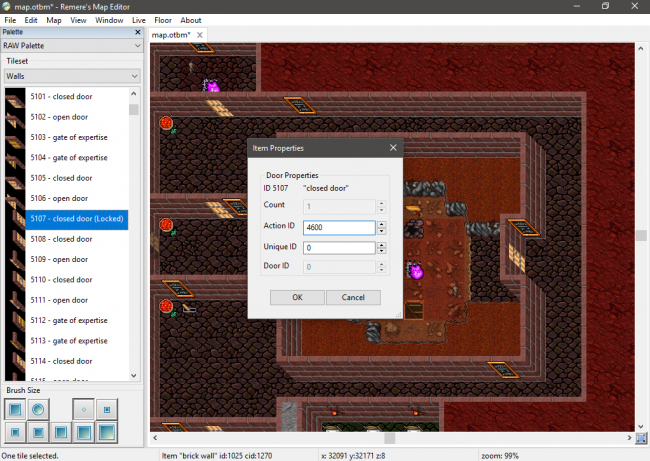Click the map scroll-left arrow
This screenshot has height=461, width=650.
coord(155,438)
